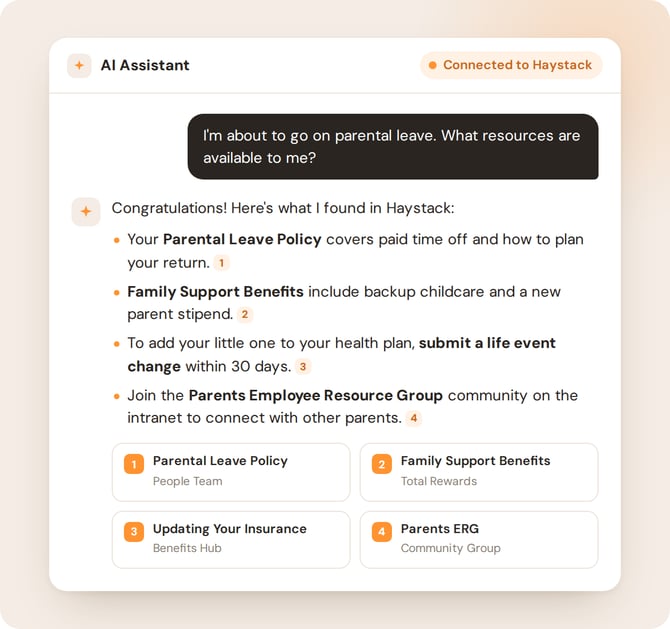670x629 pixels.
Task: Click the AI Assistant title text
Action: tap(145, 65)
